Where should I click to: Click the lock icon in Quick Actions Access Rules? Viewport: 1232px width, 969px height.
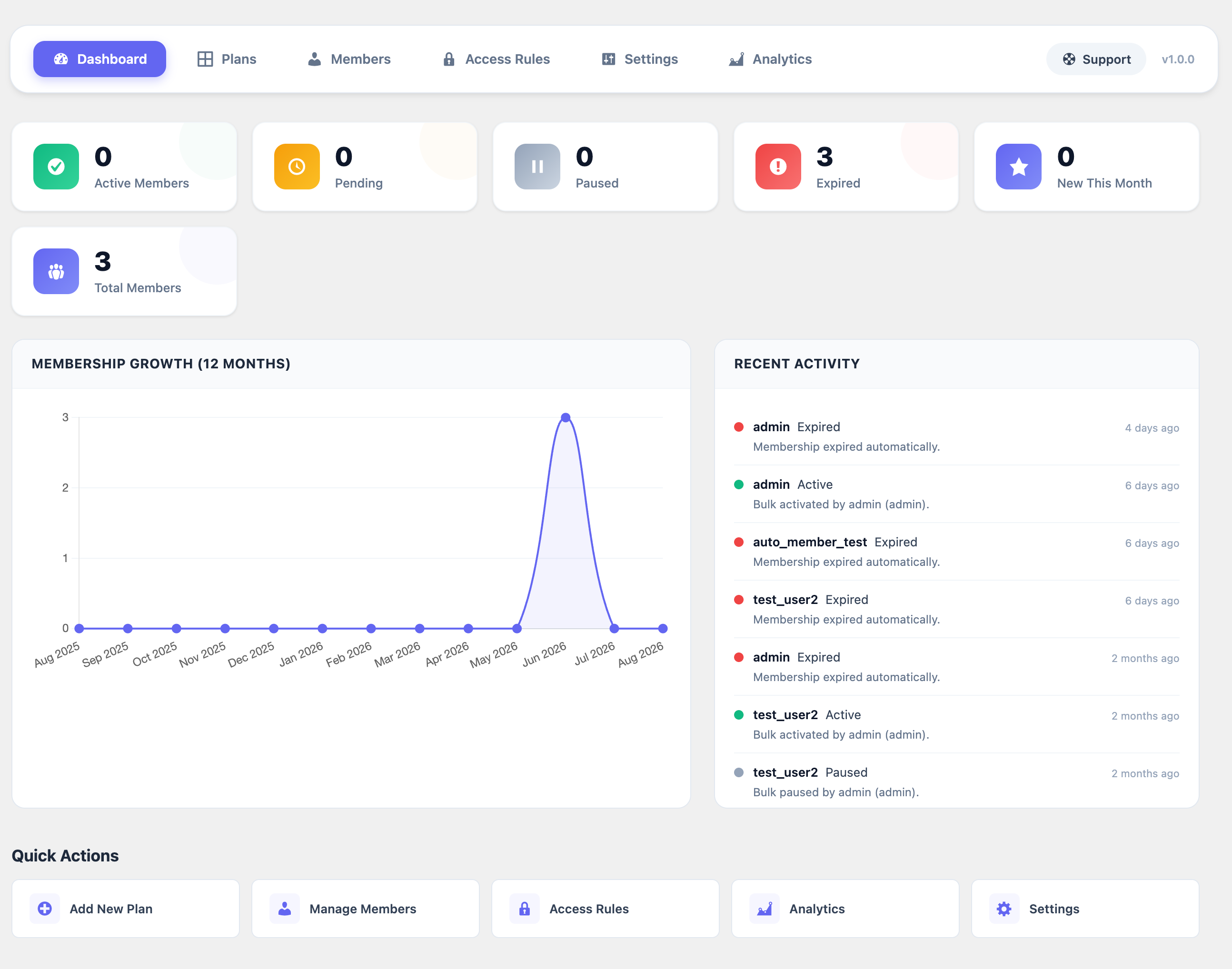524,908
